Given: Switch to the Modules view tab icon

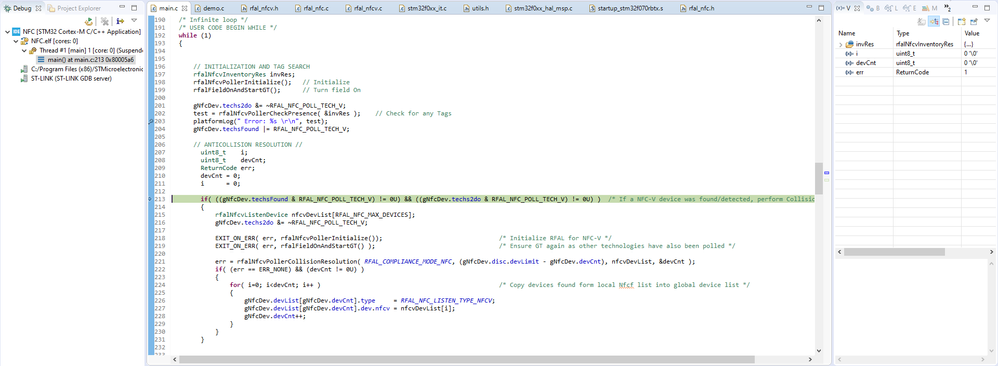Looking at the screenshot, I should click(929, 8).
